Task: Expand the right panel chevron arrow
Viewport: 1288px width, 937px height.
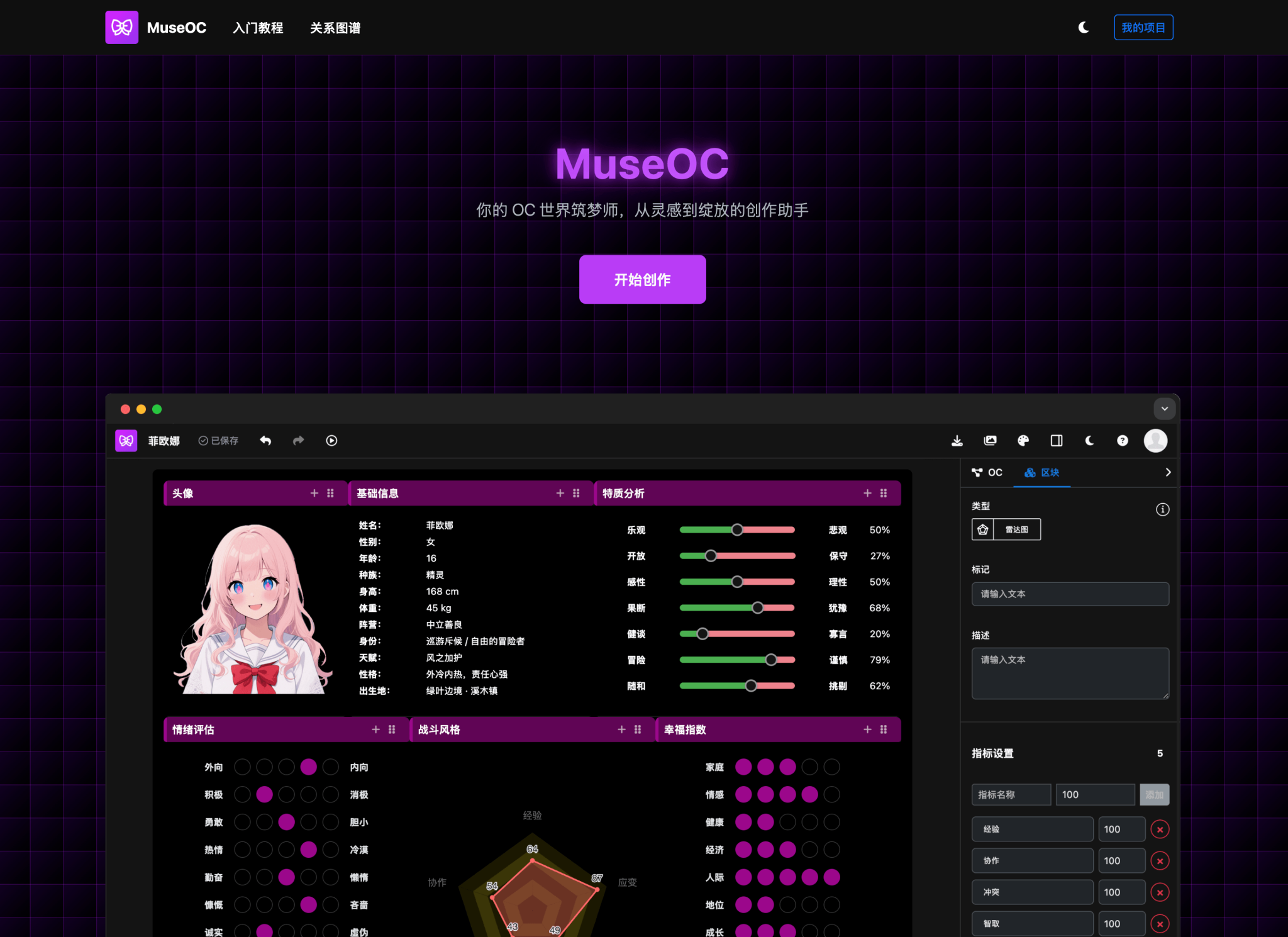Action: click(x=1168, y=472)
